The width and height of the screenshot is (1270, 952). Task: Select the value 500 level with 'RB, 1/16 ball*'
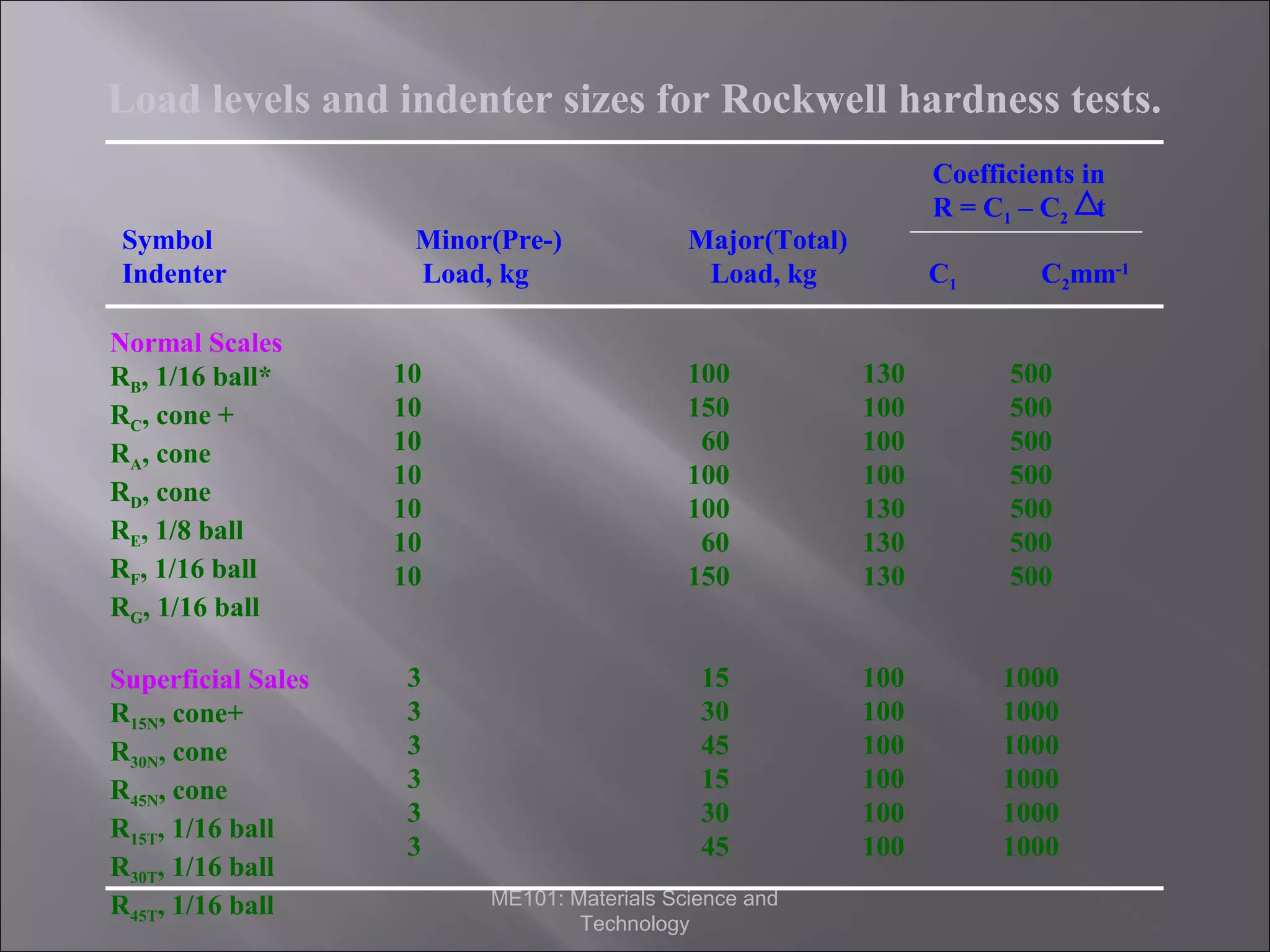point(1031,374)
